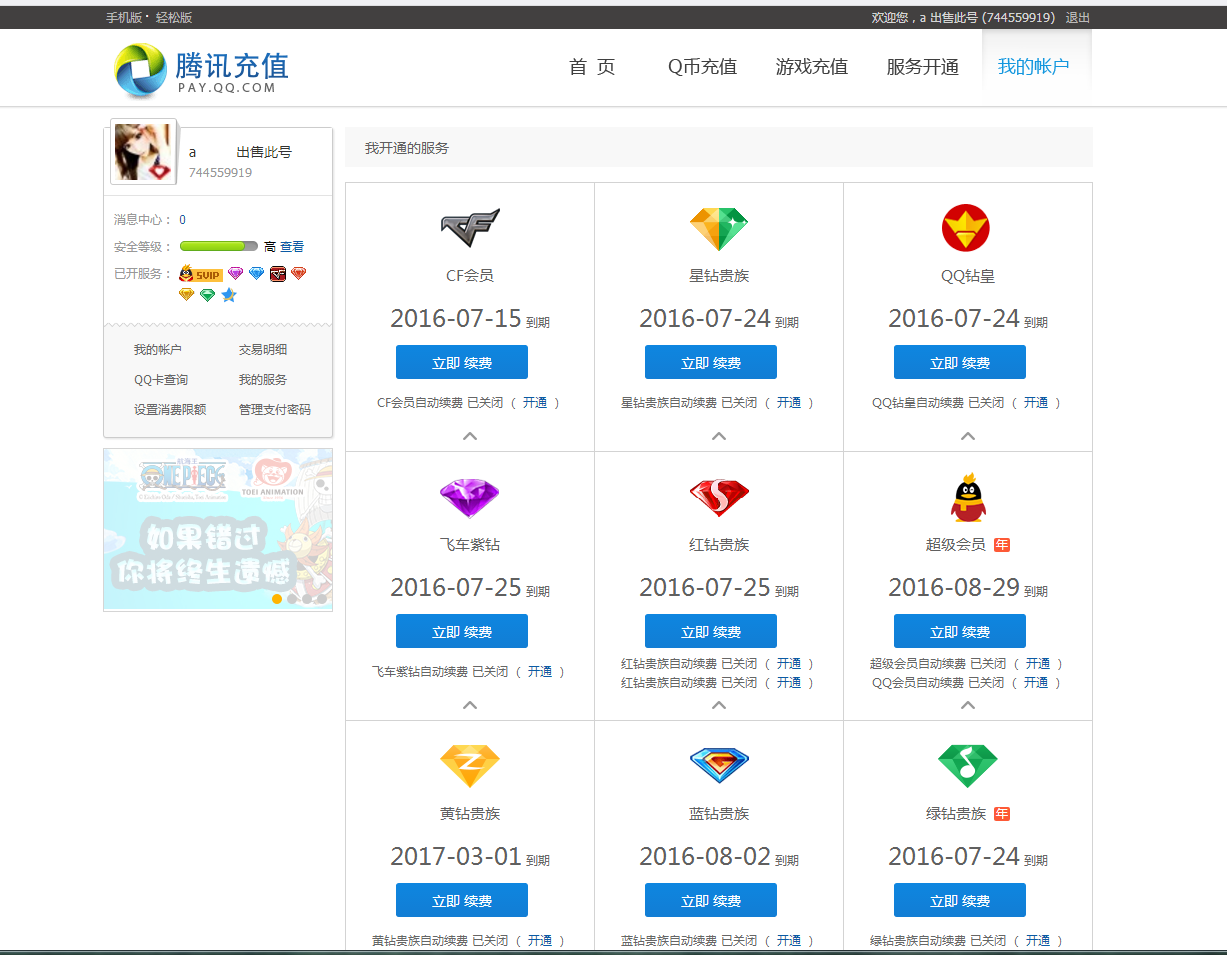
Task: Collapse the 超级会员 card chevron
Action: 967,705
